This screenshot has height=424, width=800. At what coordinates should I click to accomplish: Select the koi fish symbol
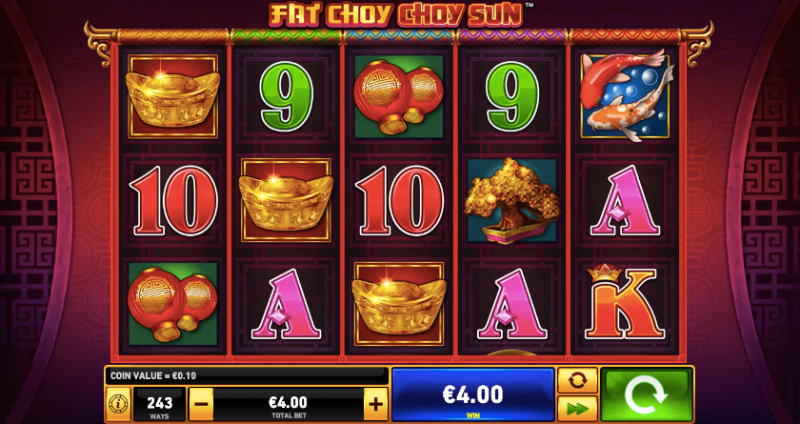coord(626,95)
